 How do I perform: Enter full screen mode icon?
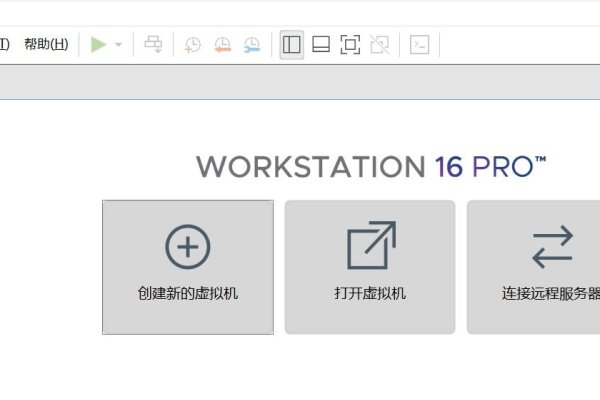tap(350, 45)
